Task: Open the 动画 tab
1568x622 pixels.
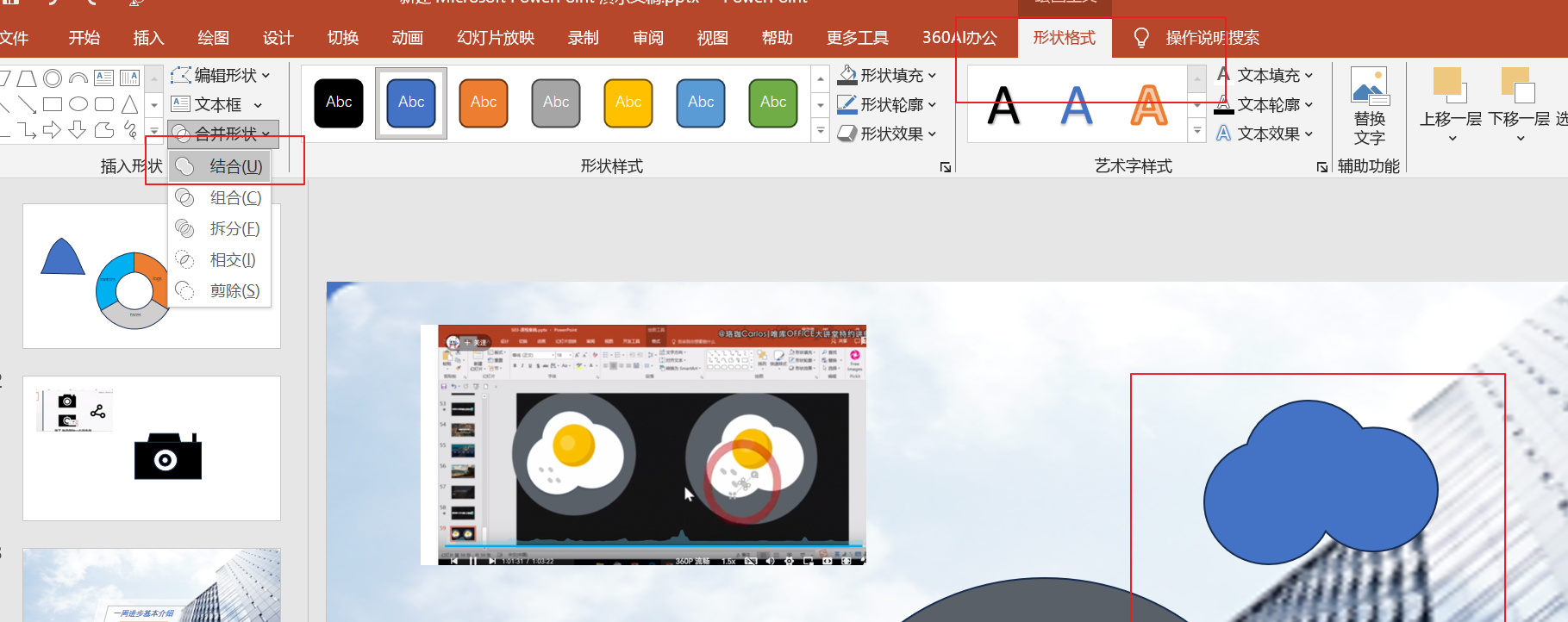Action: click(407, 38)
